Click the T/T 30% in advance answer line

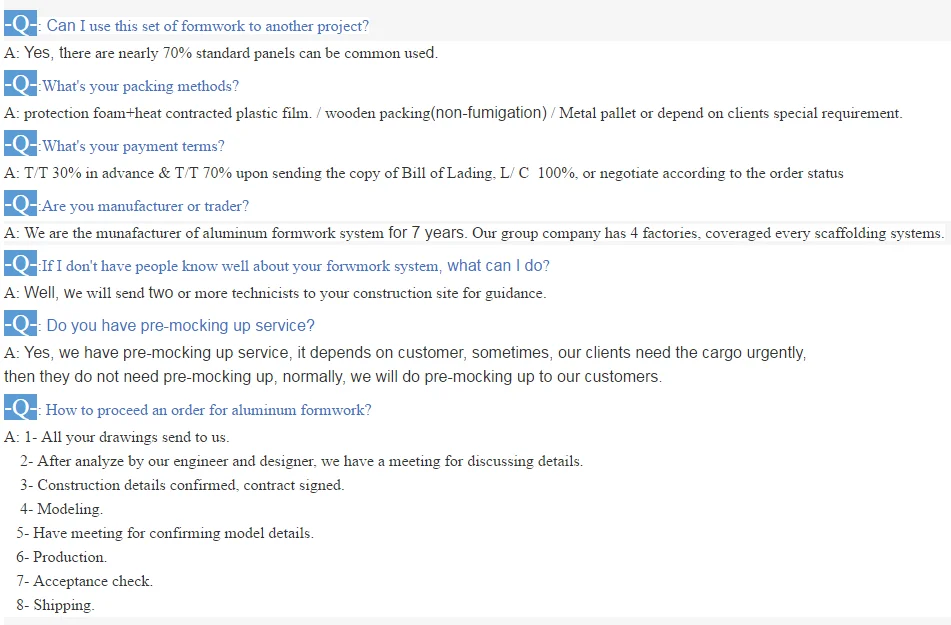click(x=424, y=174)
